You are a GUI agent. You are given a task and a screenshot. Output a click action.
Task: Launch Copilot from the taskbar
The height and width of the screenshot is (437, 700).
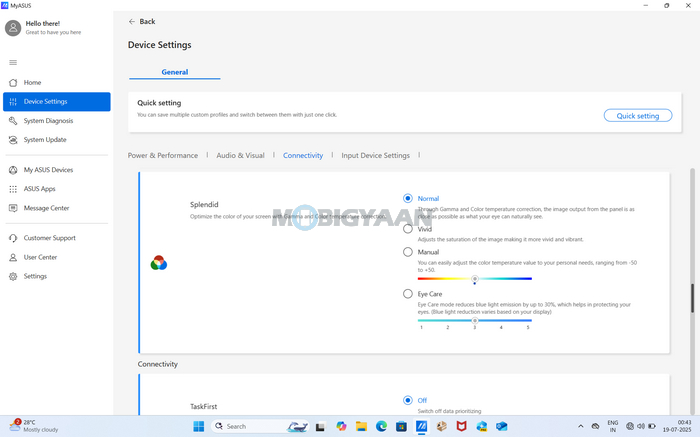pyautogui.click(x=342, y=426)
